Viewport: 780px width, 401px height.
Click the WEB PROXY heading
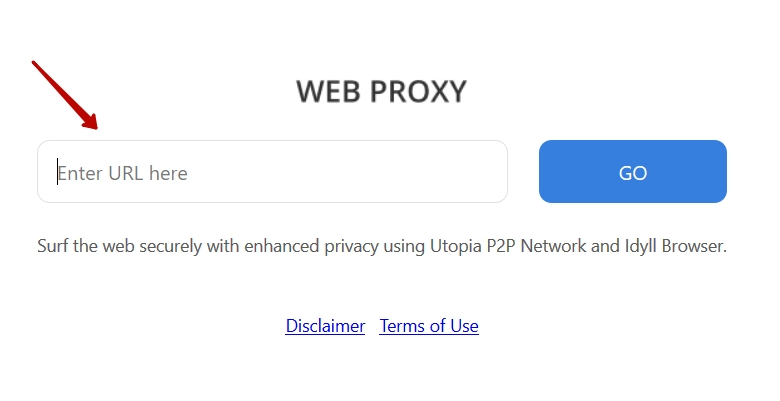(x=381, y=92)
